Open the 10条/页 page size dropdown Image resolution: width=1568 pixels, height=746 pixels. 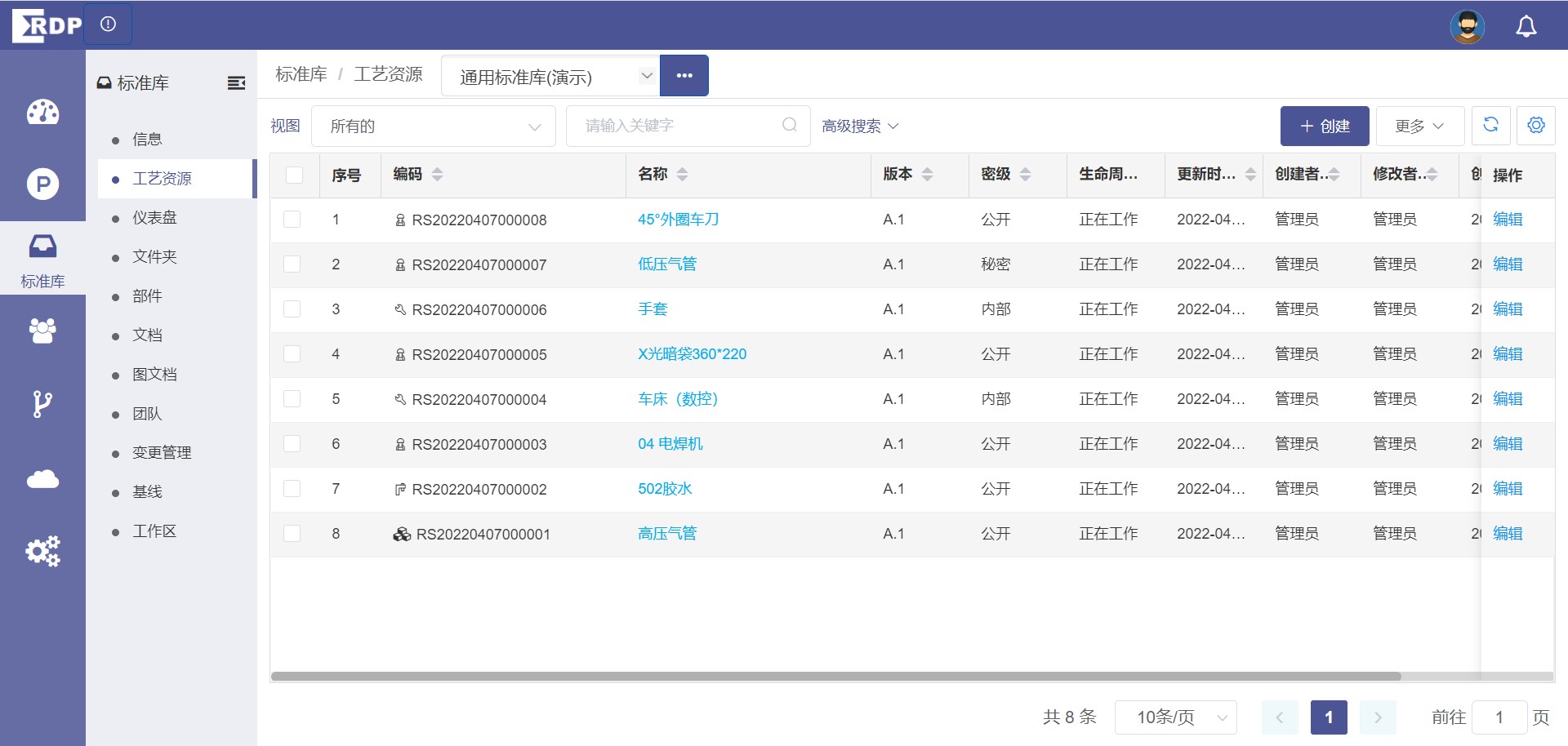click(1176, 717)
